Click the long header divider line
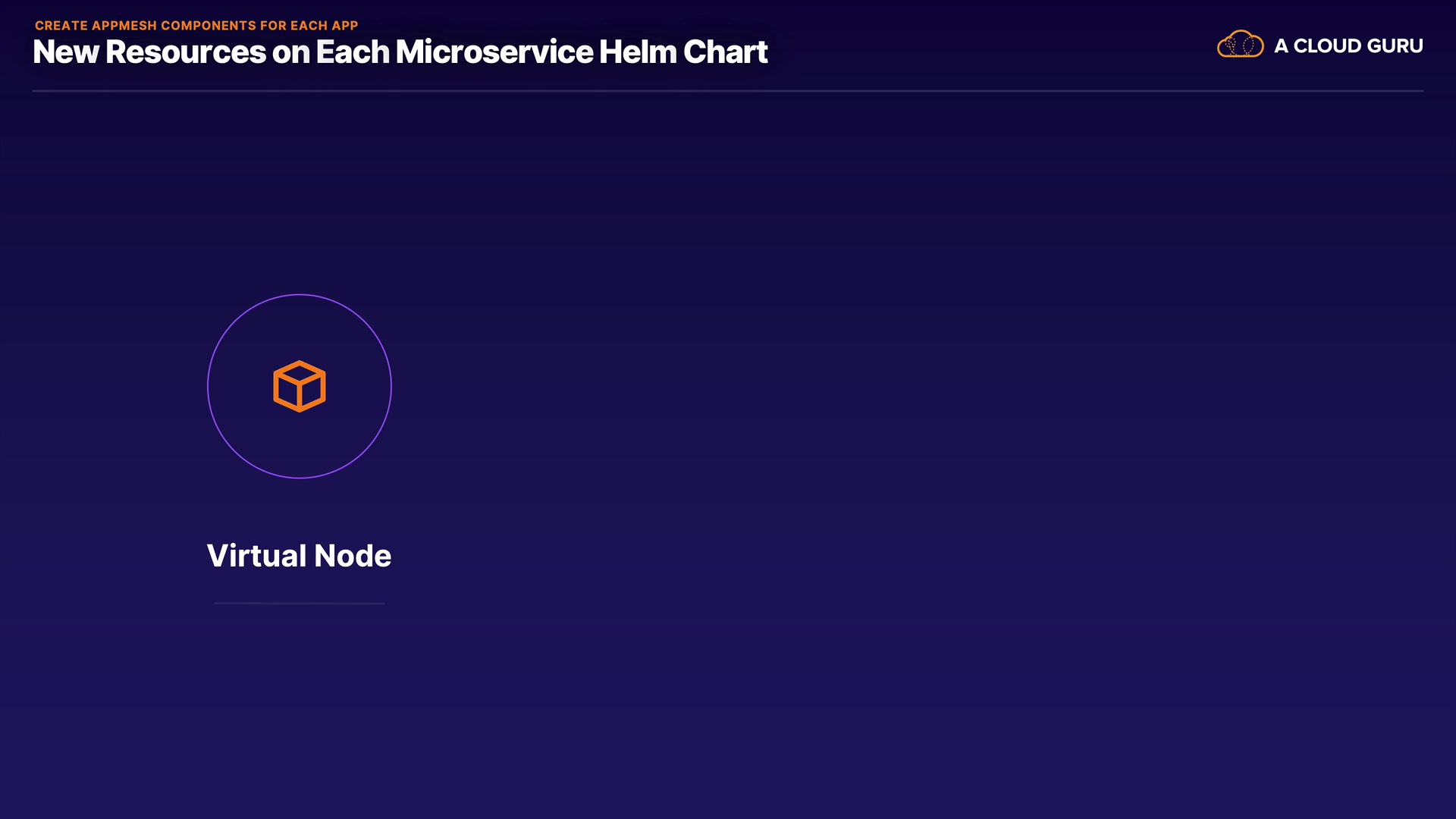The image size is (1456, 819). (x=728, y=91)
